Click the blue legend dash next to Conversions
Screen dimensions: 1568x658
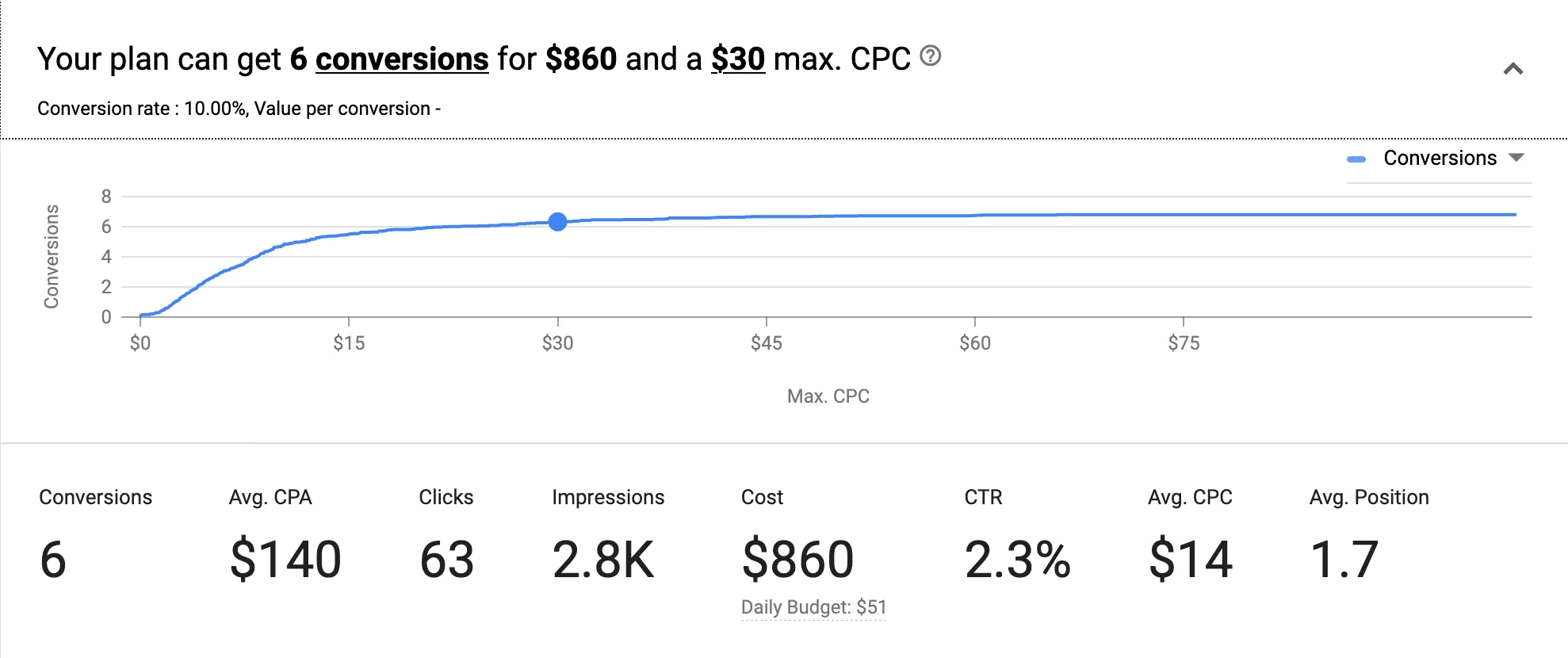1356,158
